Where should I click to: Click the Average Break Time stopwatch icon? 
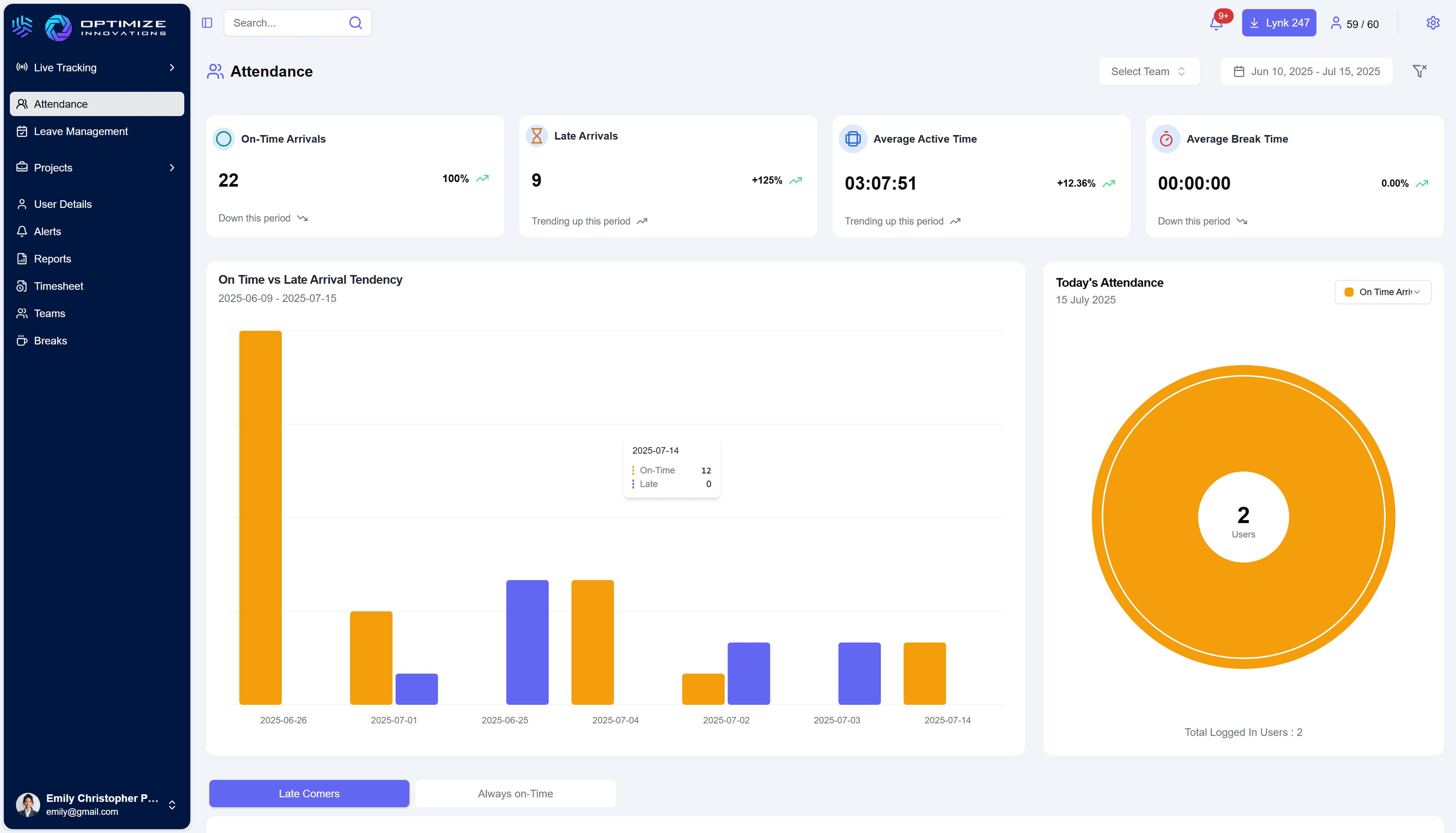click(1166, 139)
